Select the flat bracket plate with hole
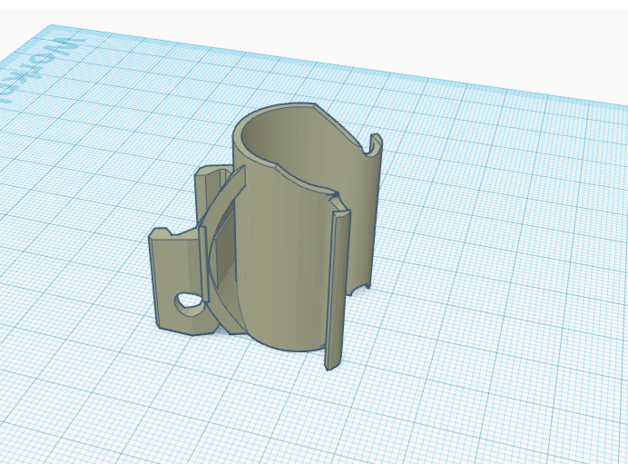This screenshot has height=472, width=628. point(172,275)
